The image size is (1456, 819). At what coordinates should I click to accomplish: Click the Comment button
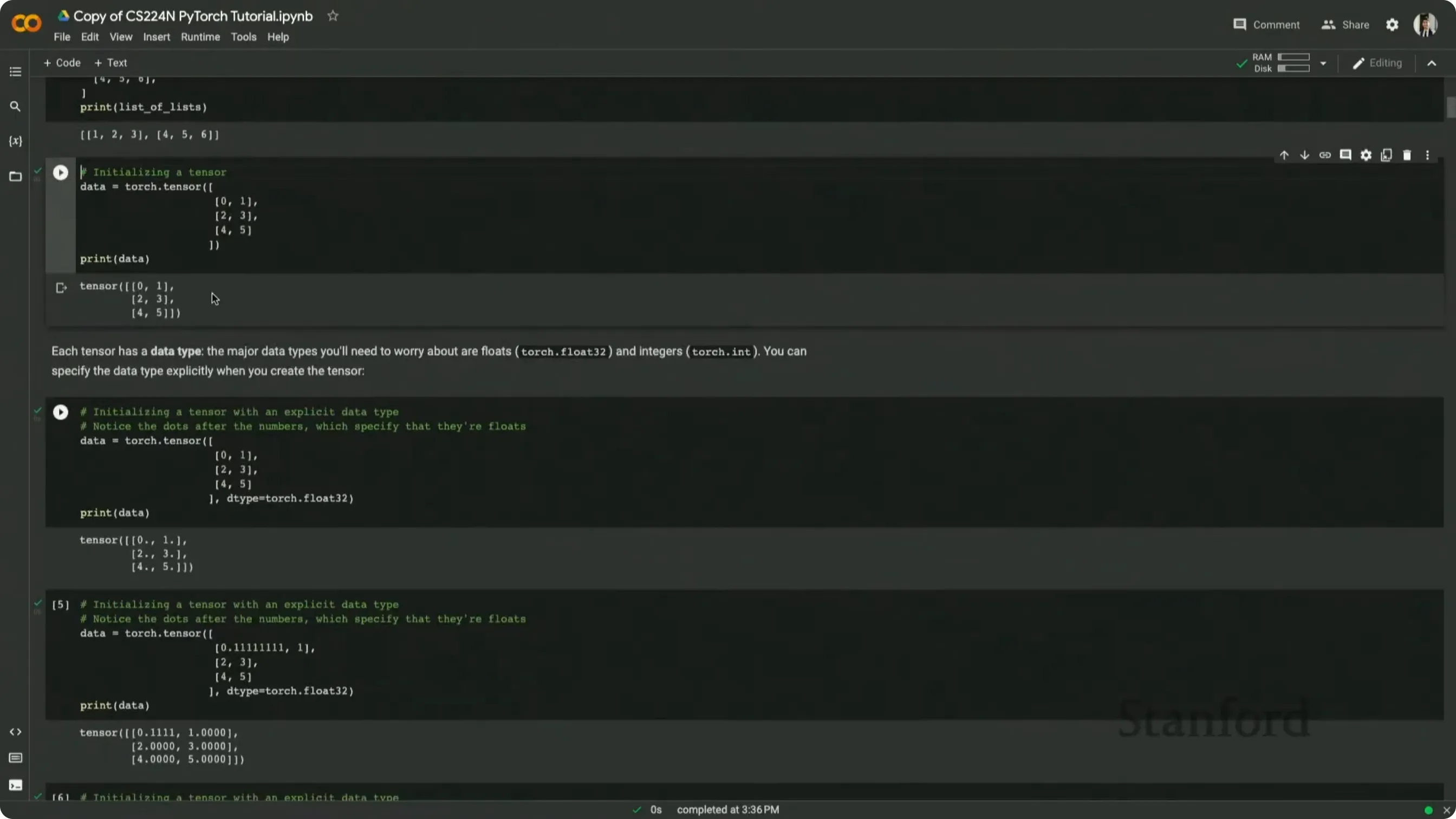click(x=1266, y=25)
